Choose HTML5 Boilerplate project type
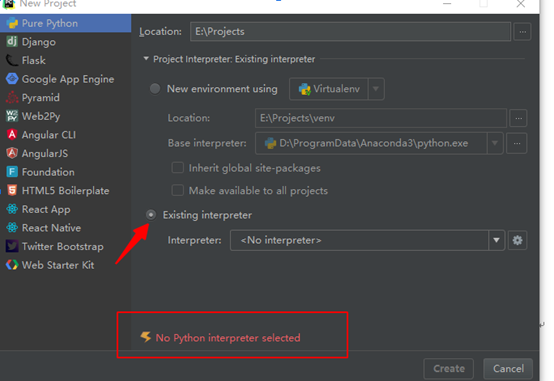Screen dimensions: 554x381 click(x=65, y=190)
